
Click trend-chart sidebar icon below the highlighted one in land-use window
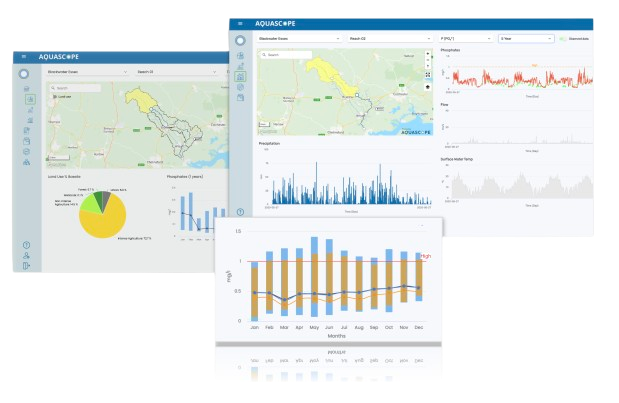30,110
